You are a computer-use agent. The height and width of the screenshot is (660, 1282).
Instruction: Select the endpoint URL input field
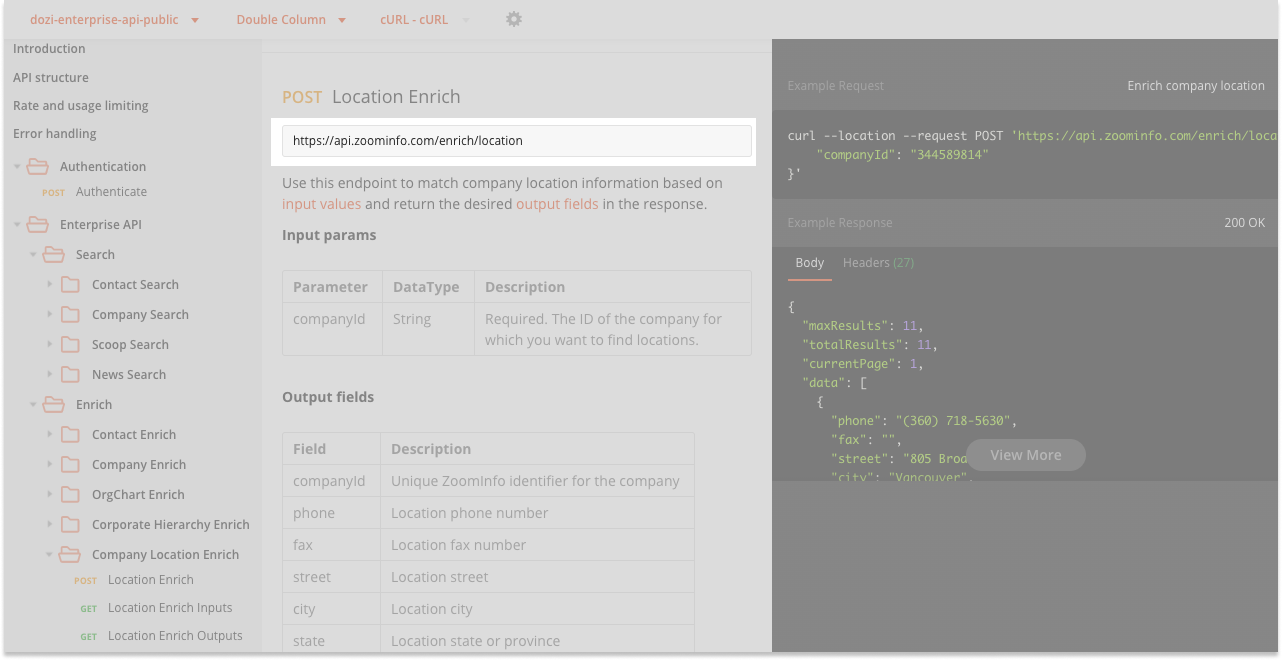[x=516, y=140]
